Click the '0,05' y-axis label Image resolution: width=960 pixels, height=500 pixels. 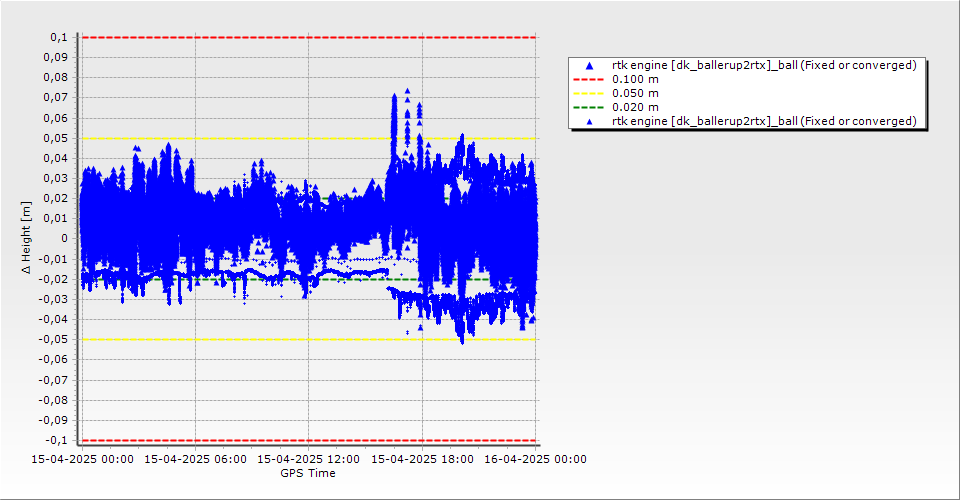point(56,138)
